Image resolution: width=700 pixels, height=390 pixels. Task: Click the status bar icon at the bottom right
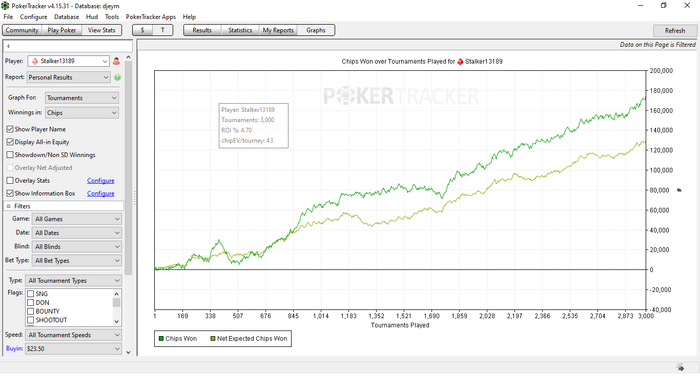680,368
